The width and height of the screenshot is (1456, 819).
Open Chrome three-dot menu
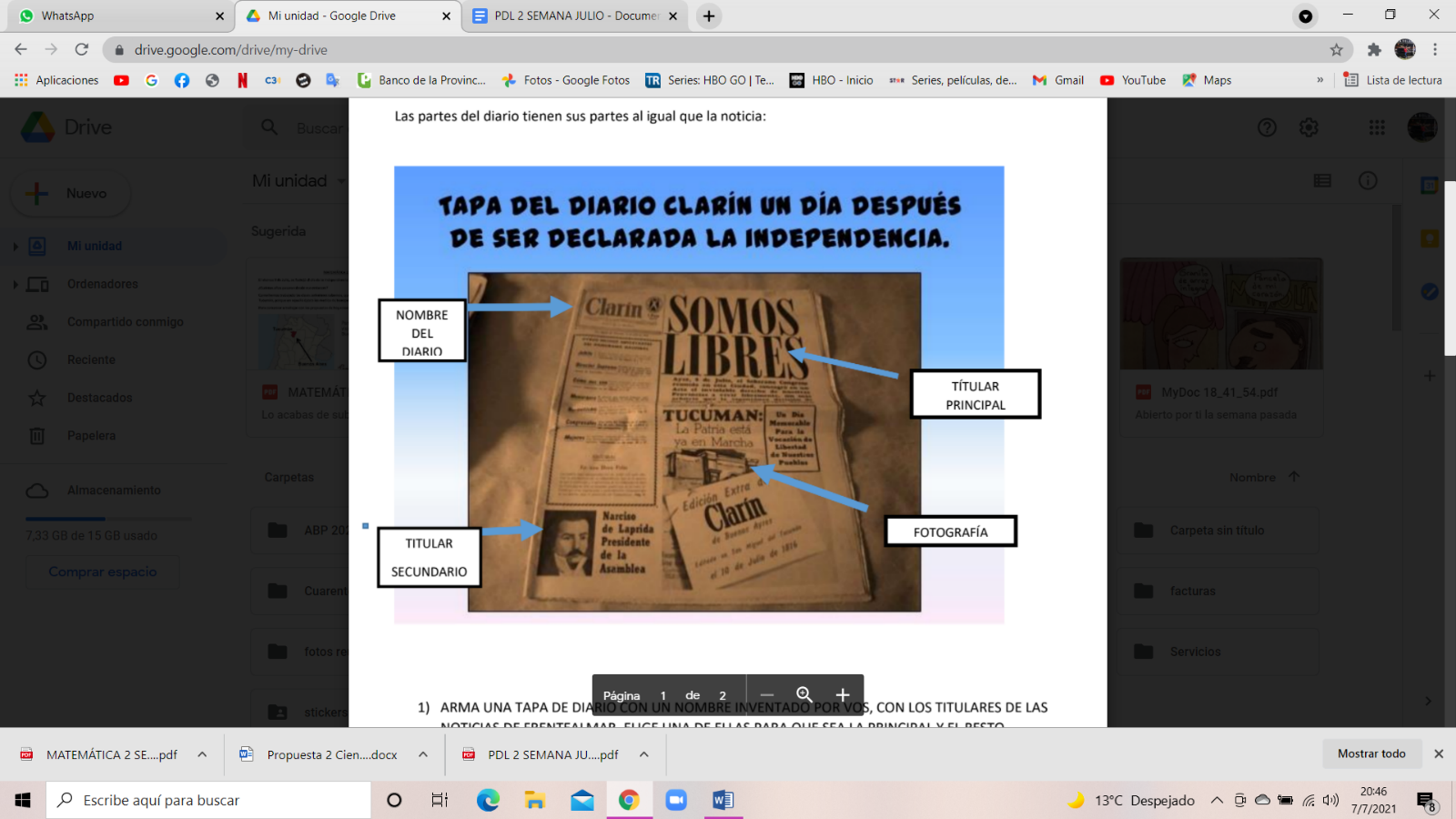pyautogui.click(x=1435, y=50)
